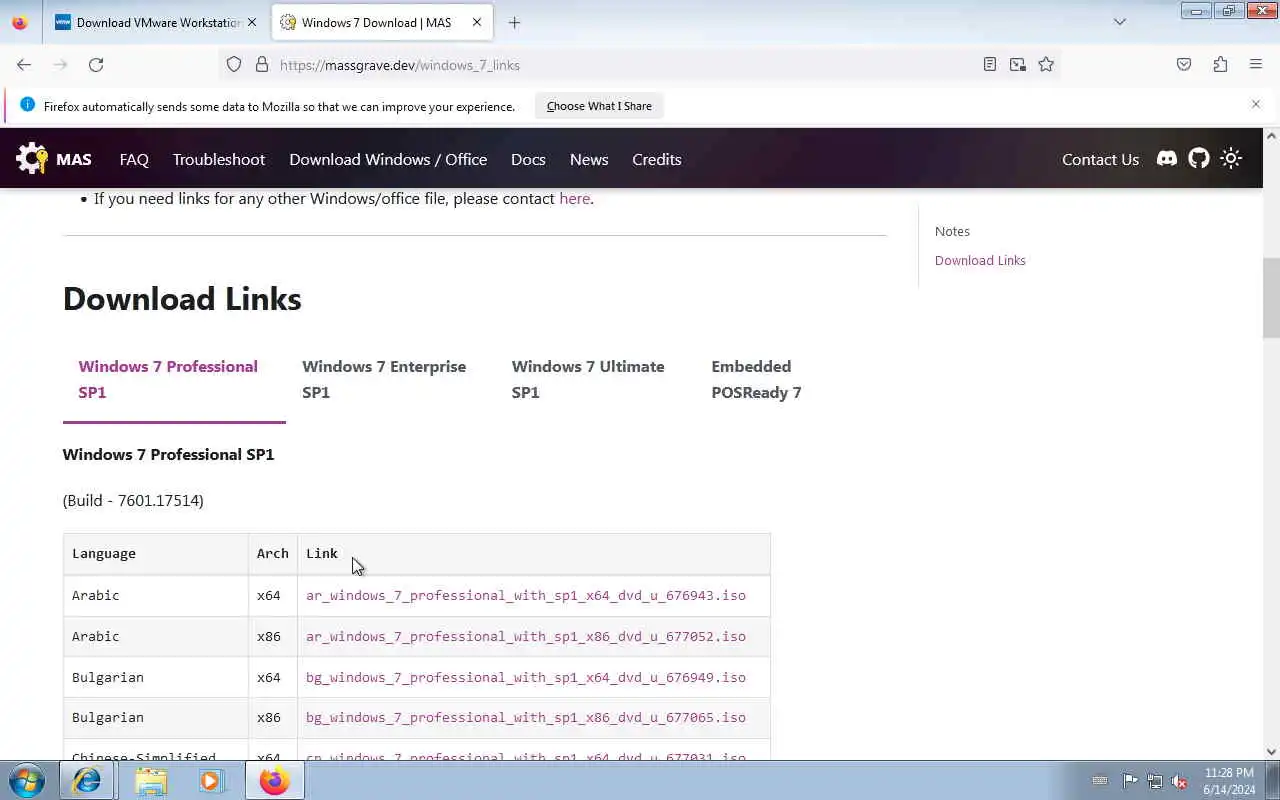Switch to Download VMware Workstation tab

pos(155,22)
